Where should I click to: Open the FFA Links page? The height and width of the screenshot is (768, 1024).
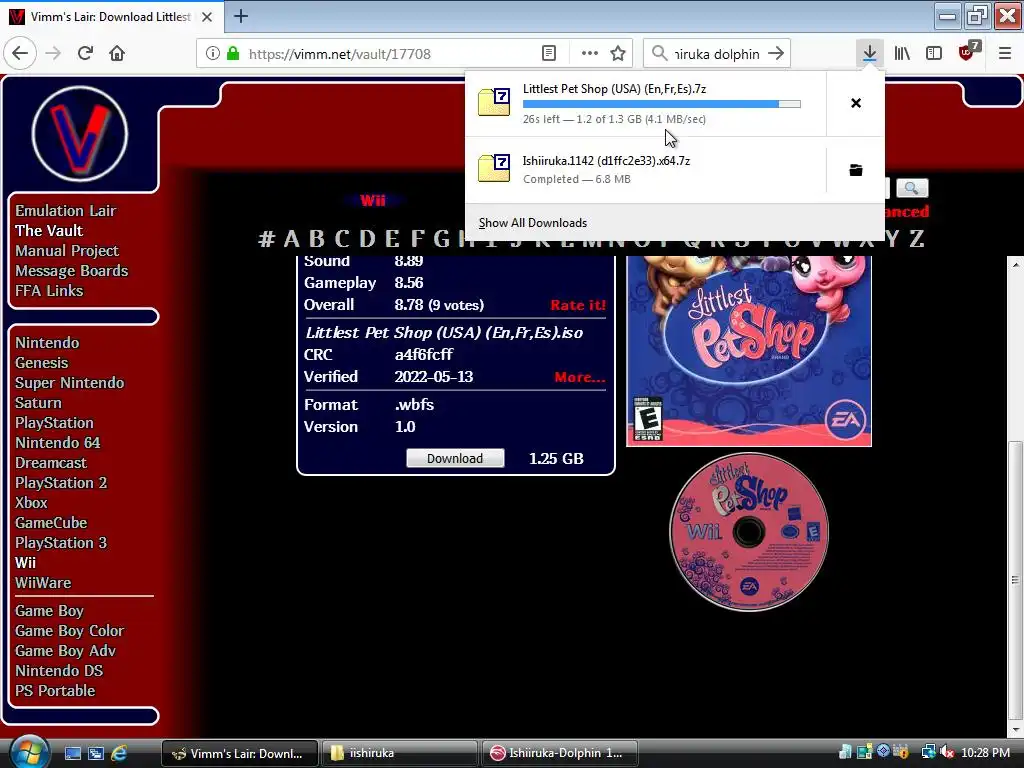[x=49, y=291]
